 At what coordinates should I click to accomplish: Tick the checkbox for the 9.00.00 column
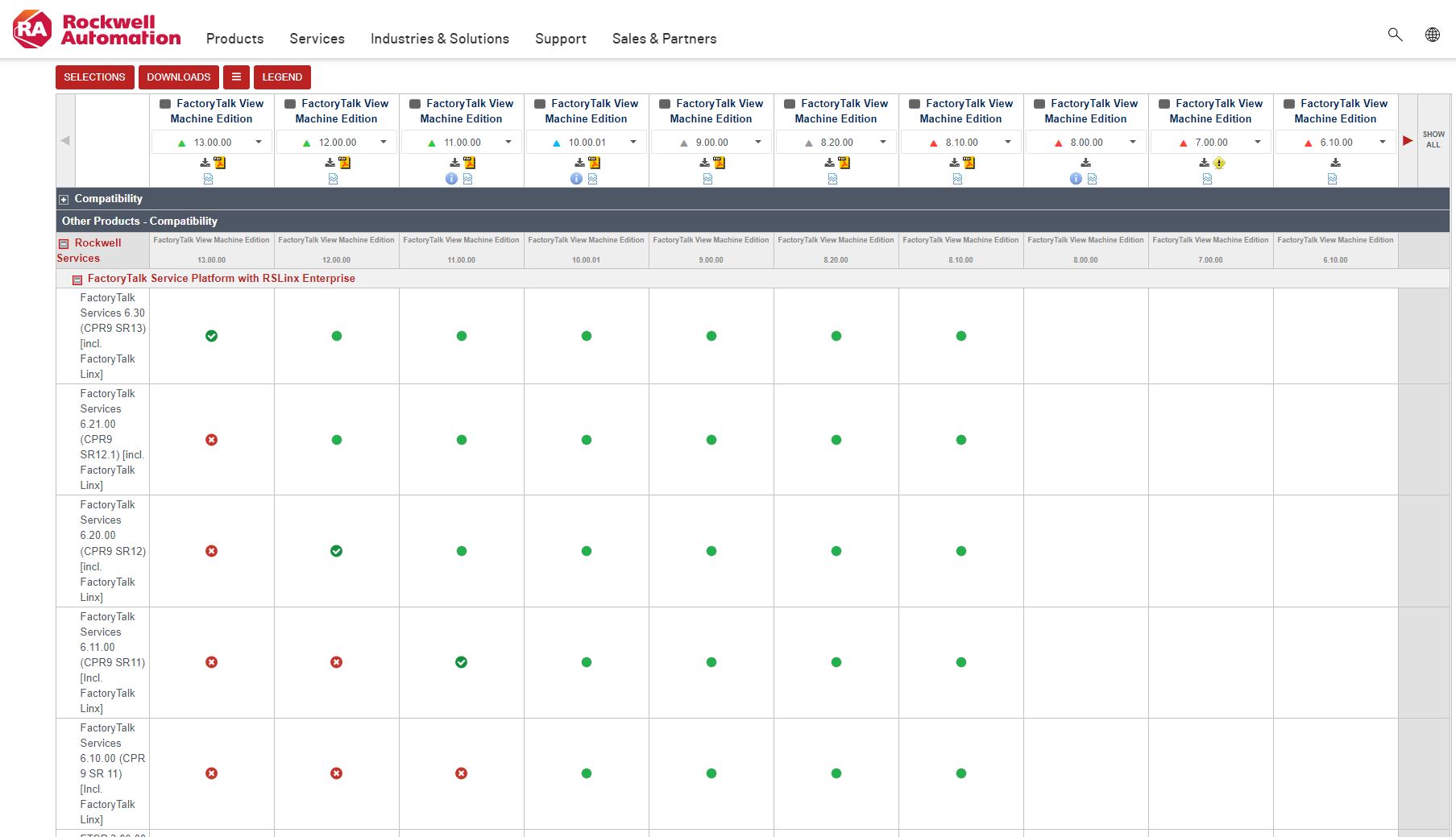(x=665, y=104)
